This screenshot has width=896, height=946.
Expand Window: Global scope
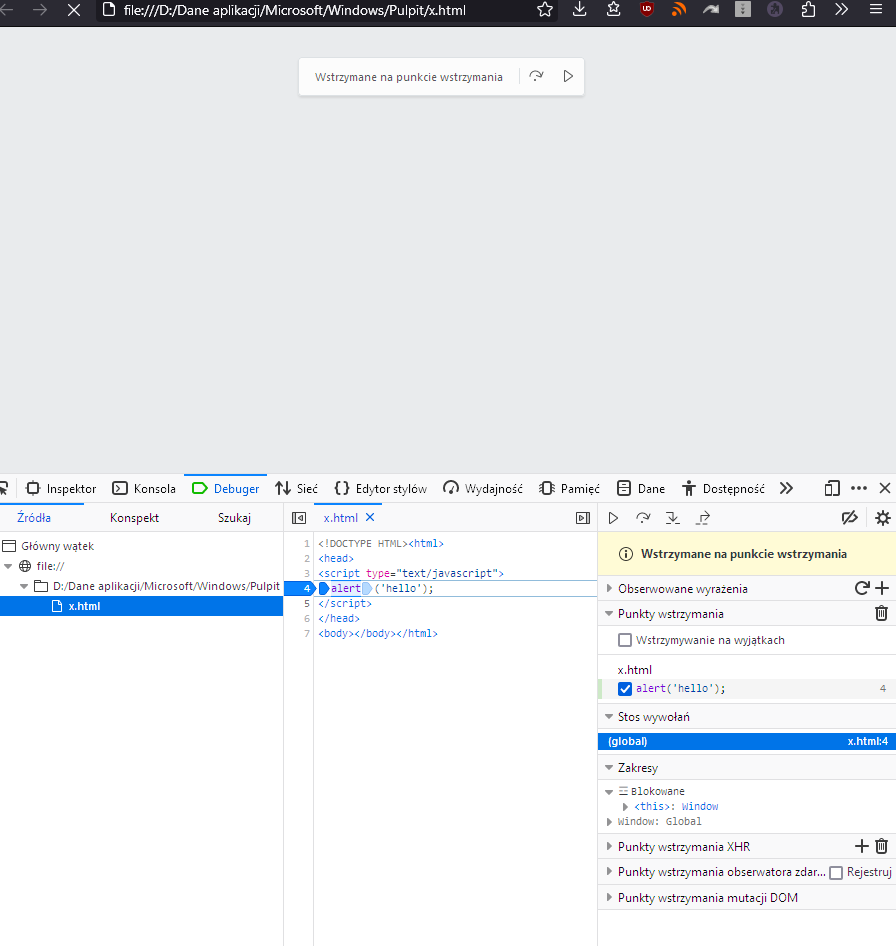pos(609,822)
